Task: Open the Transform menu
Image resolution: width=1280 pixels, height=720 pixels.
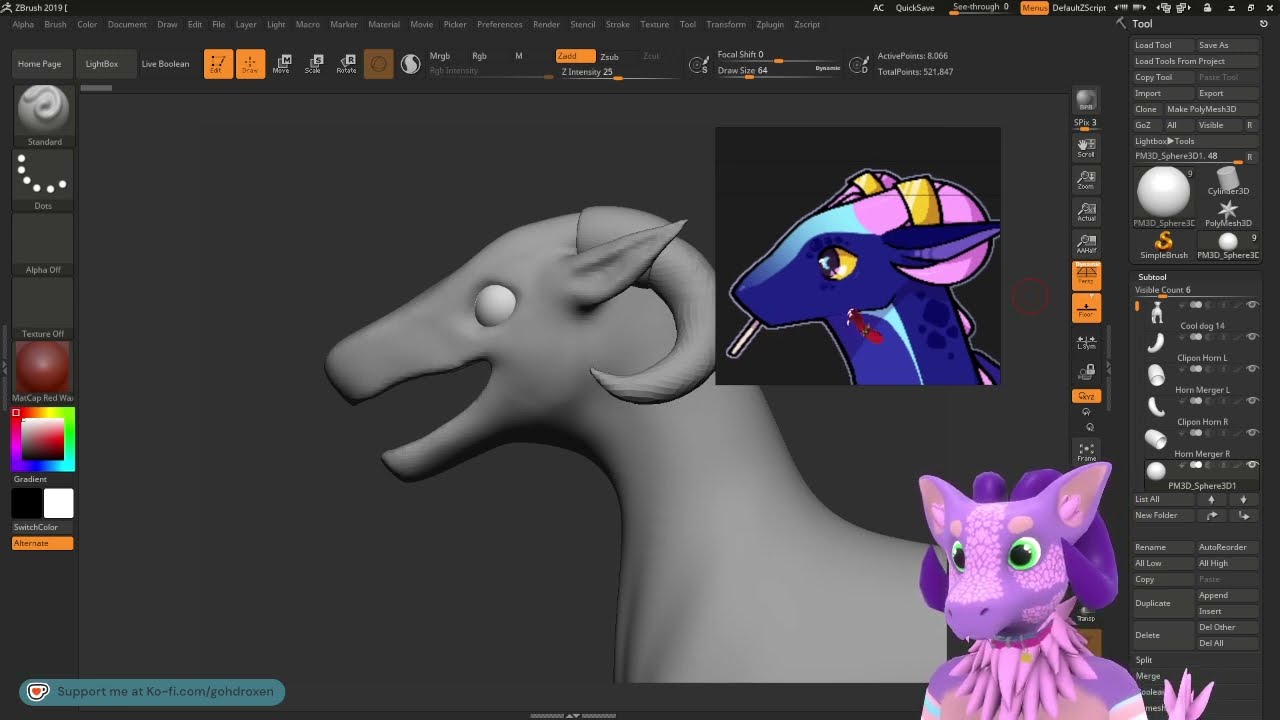Action: click(x=726, y=24)
